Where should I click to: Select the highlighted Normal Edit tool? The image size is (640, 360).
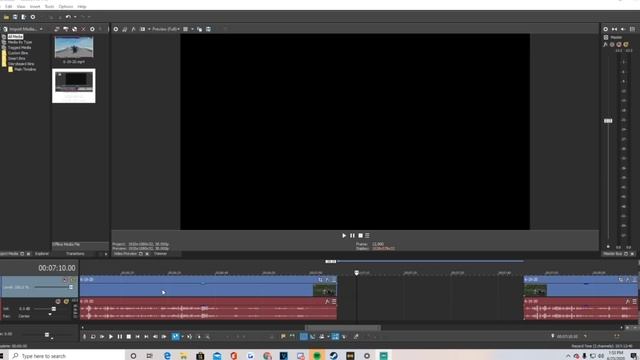pos(176,337)
